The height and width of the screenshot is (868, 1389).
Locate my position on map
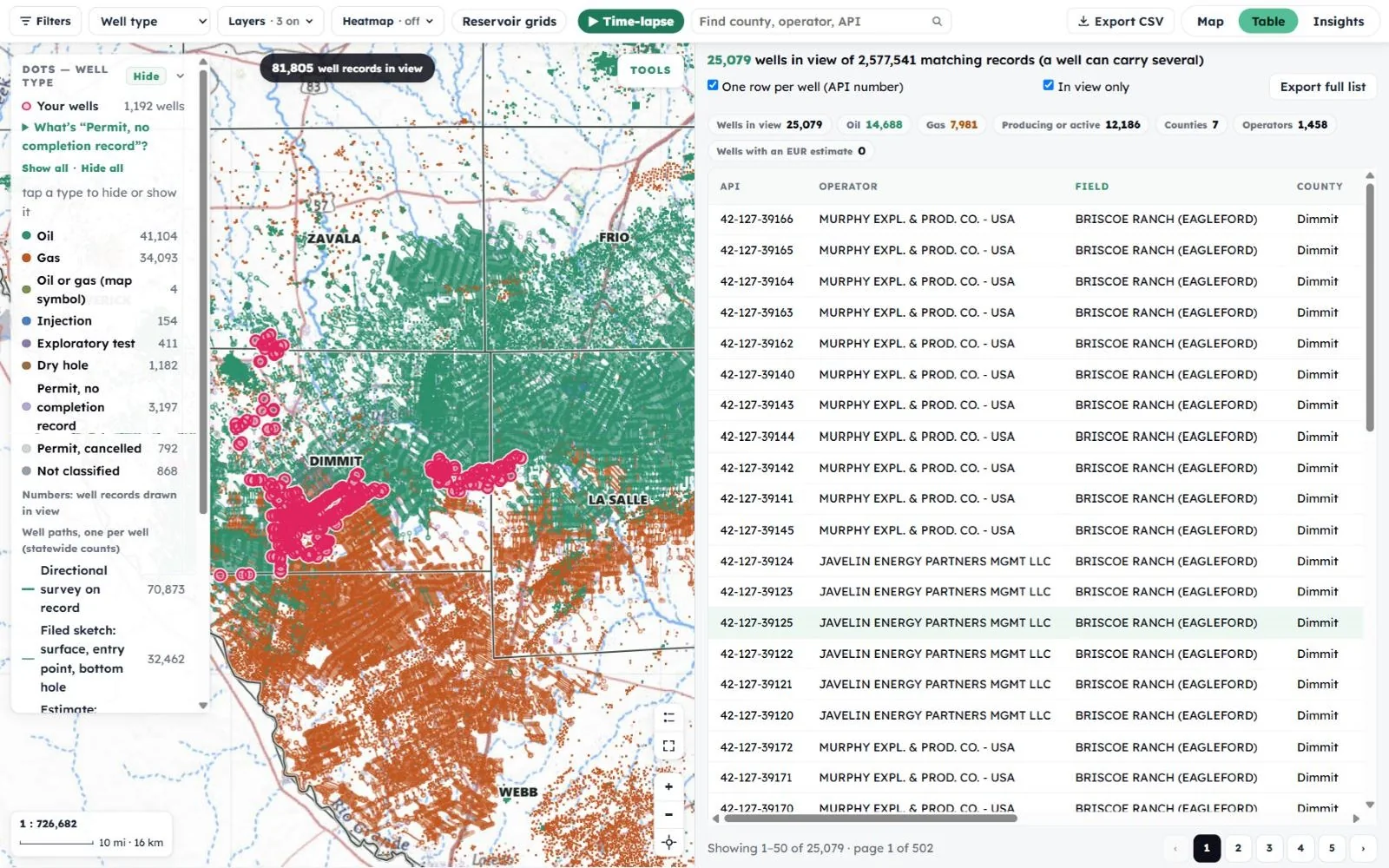(668, 842)
